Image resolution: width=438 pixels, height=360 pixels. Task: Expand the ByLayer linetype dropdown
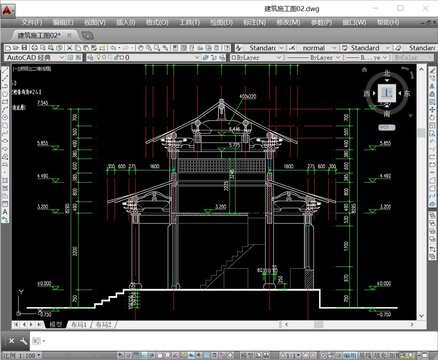(x=338, y=58)
